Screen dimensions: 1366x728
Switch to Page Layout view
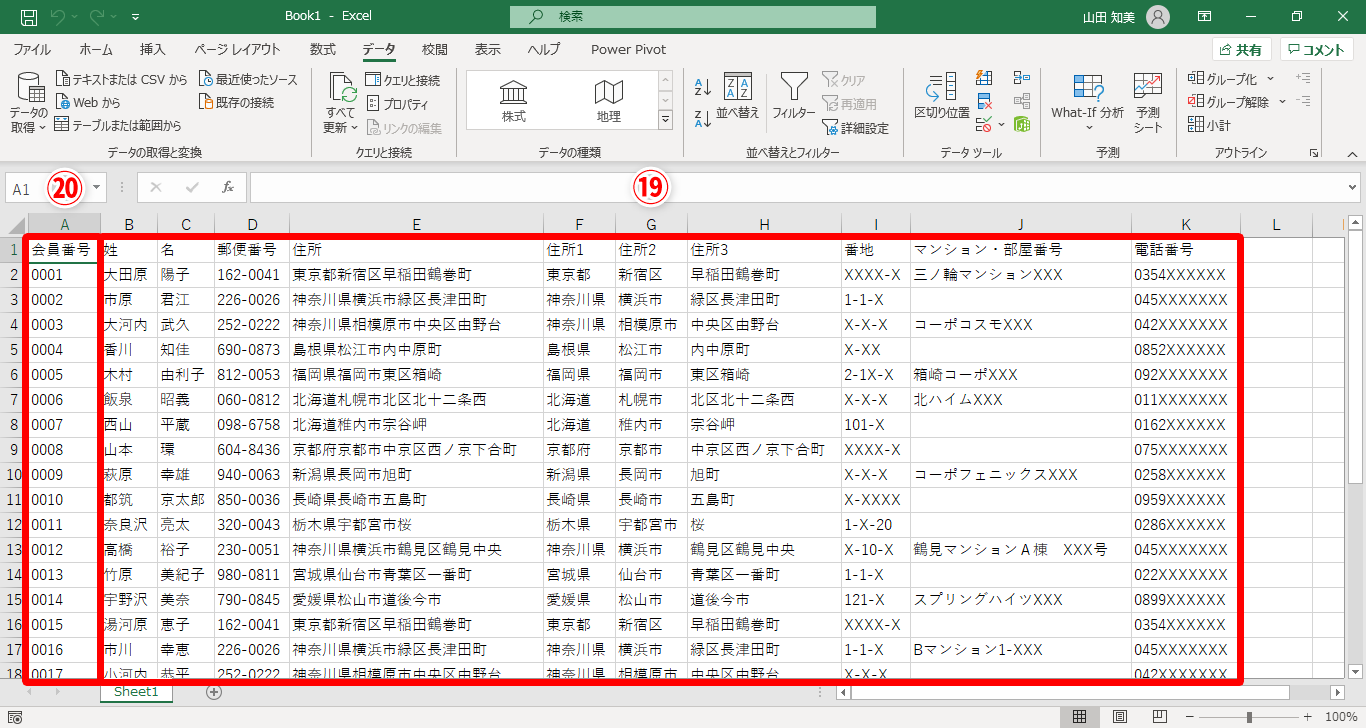coord(1120,717)
